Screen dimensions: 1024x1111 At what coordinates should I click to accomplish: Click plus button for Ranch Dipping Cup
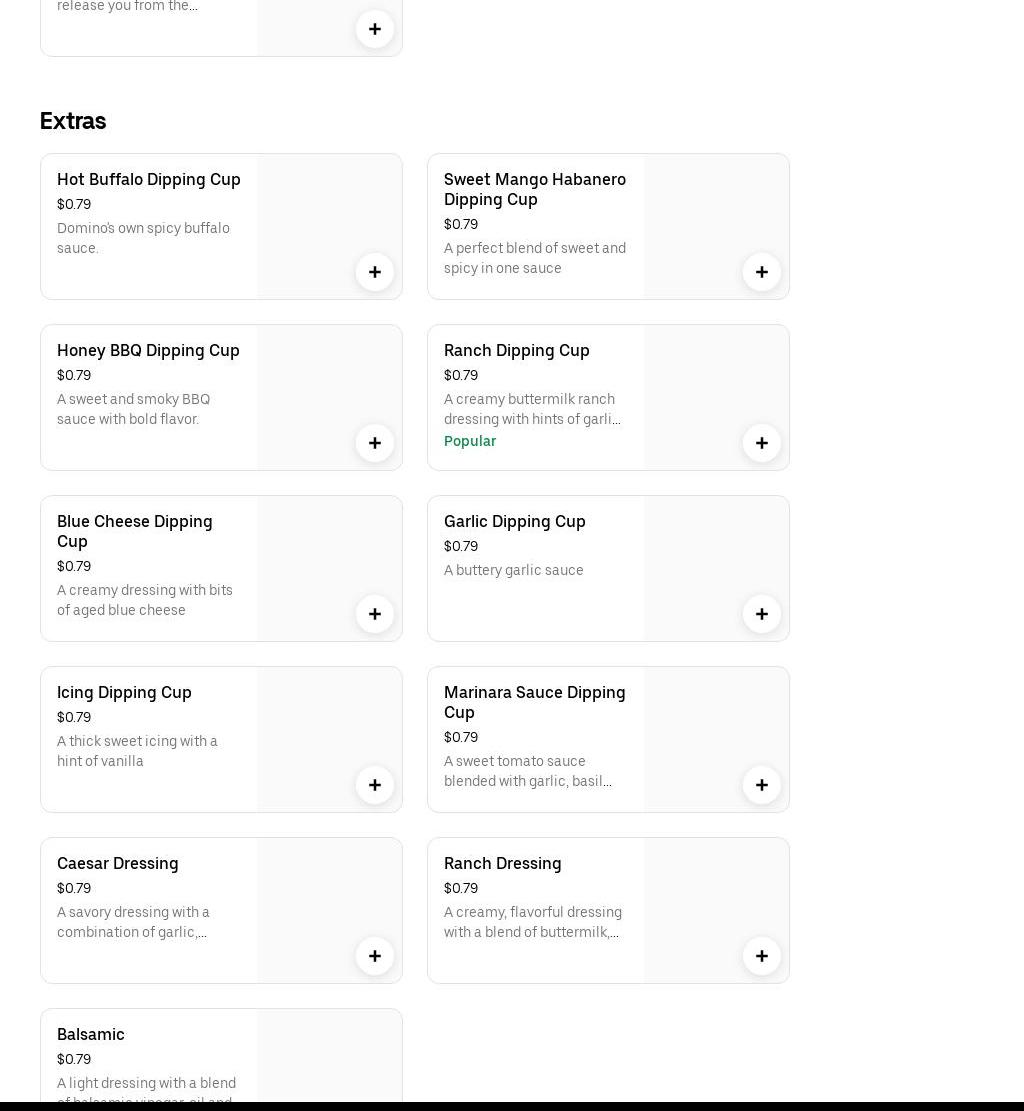[762, 443]
